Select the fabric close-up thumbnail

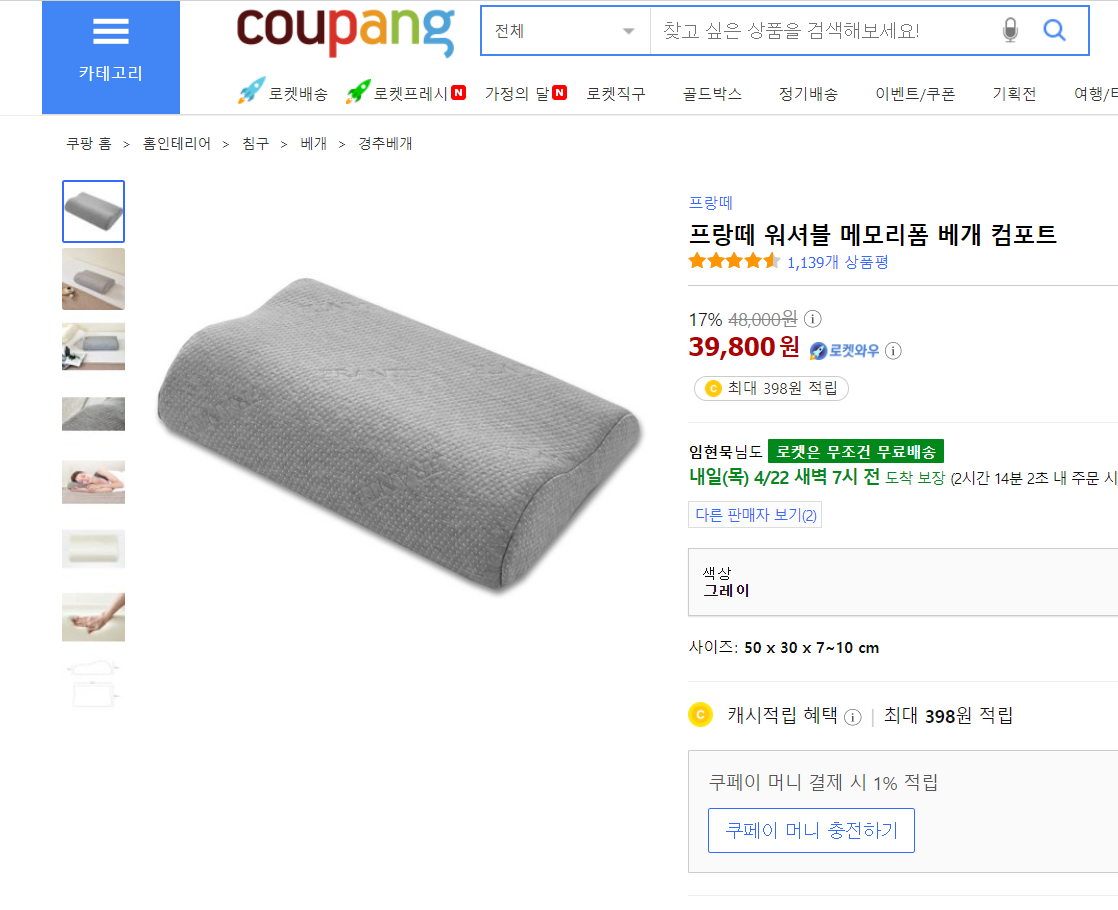[x=93, y=414]
